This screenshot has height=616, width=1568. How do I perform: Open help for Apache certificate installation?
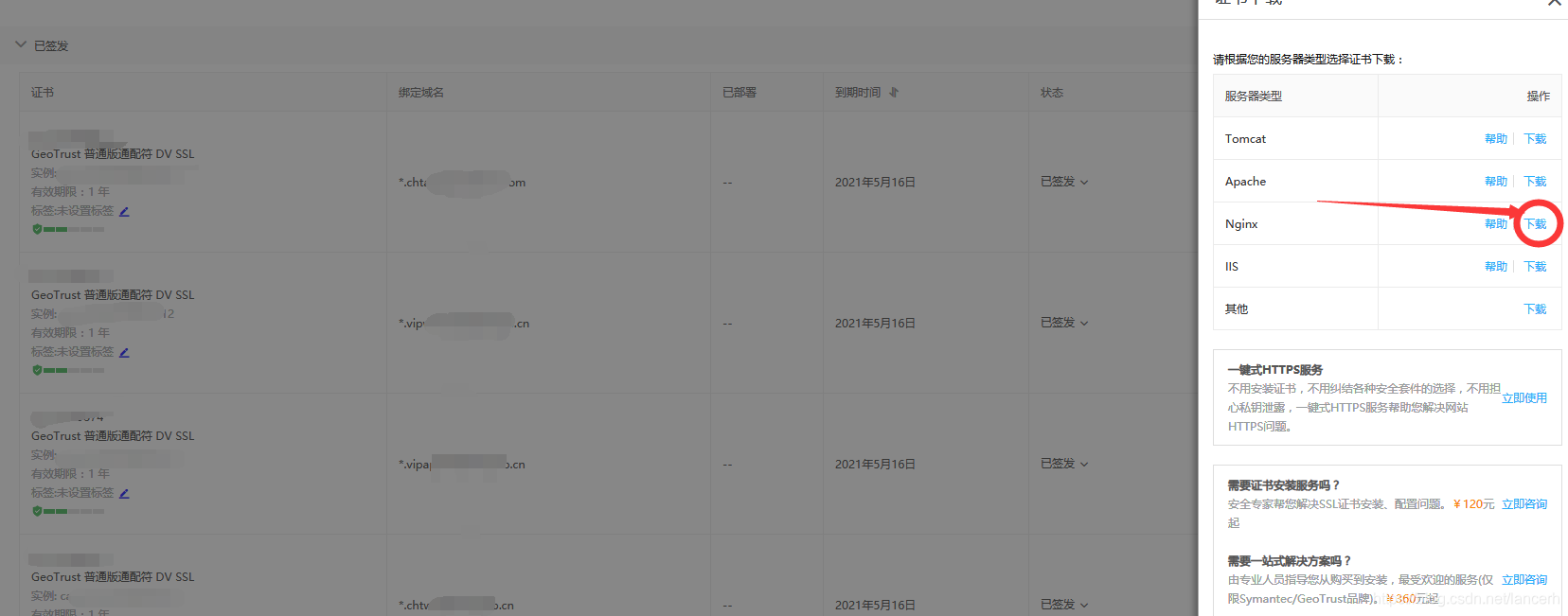(x=1496, y=182)
